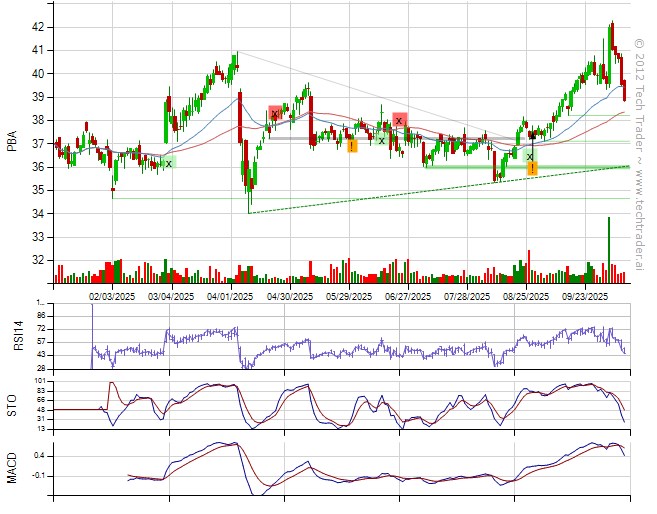This screenshot has height=514, width=657.
Task: Click the 09/23/2025 date label
Action: (584, 296)
